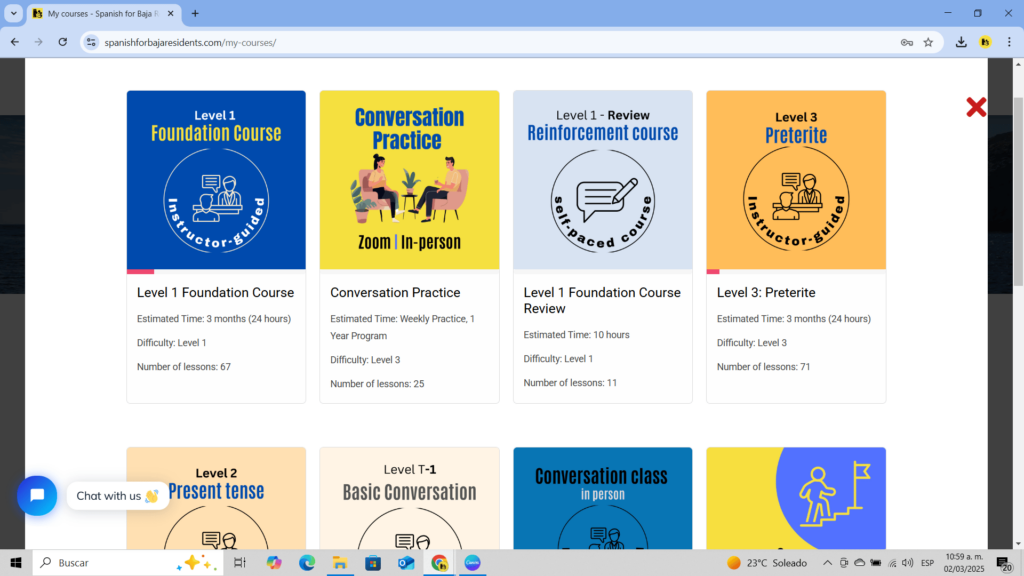The image size is (1024, 576).
Task: Open the chat bubble icon
Action: click(x=37, y=496)
